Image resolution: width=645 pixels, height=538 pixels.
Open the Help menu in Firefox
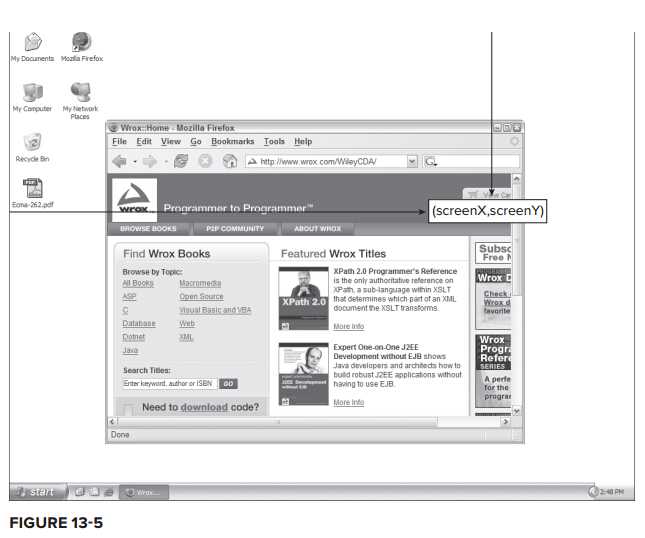coord(303,141)
